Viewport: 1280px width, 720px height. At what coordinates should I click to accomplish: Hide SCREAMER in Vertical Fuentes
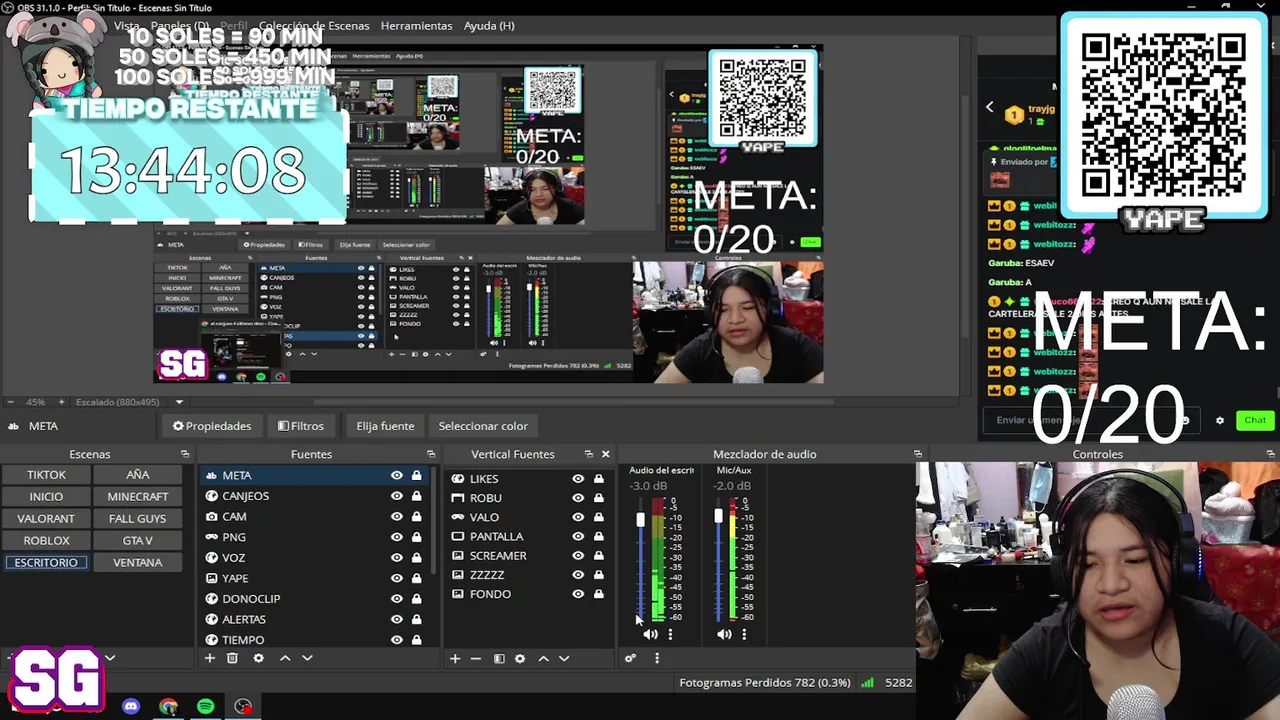(x=578, y=556)
